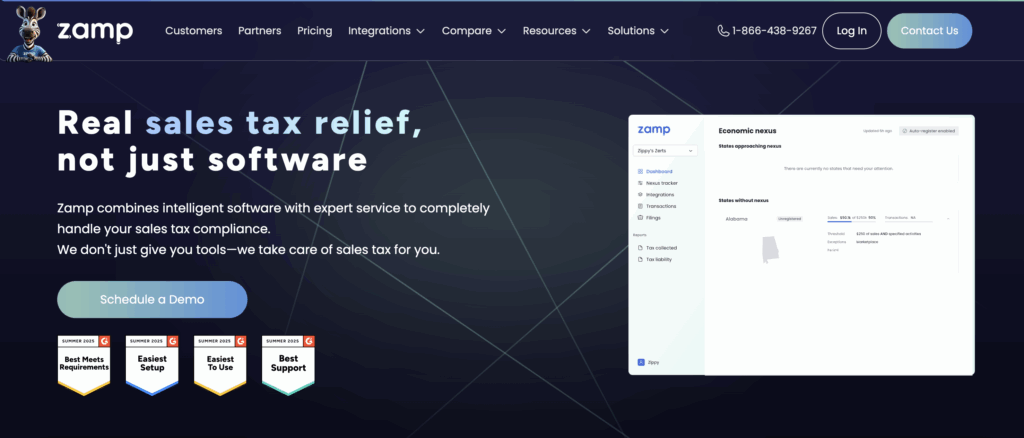Screen dimensions: 1024x438
Task: Click the Best Meets Requirements G2 badge
Action: 84,366
